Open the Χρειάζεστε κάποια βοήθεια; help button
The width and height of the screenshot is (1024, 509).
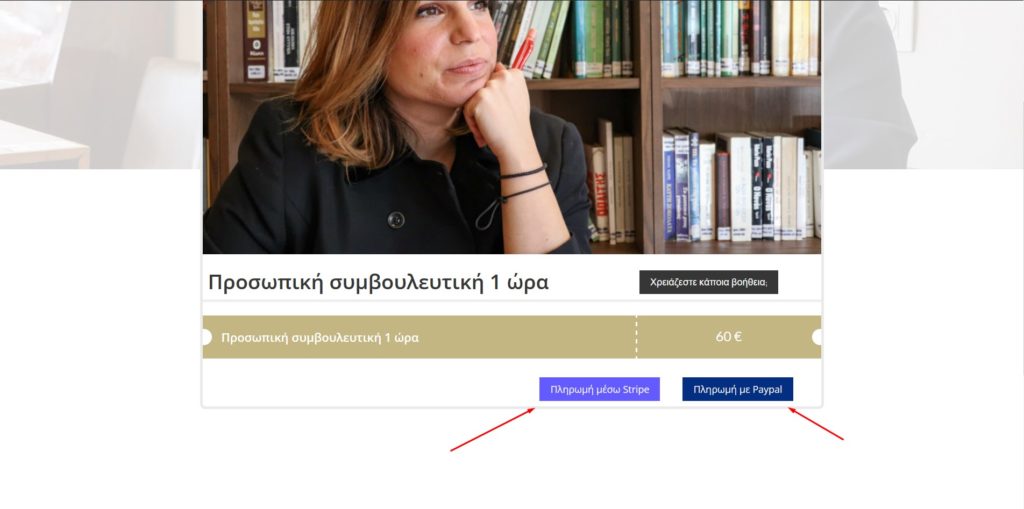click(x=709, y=282)
